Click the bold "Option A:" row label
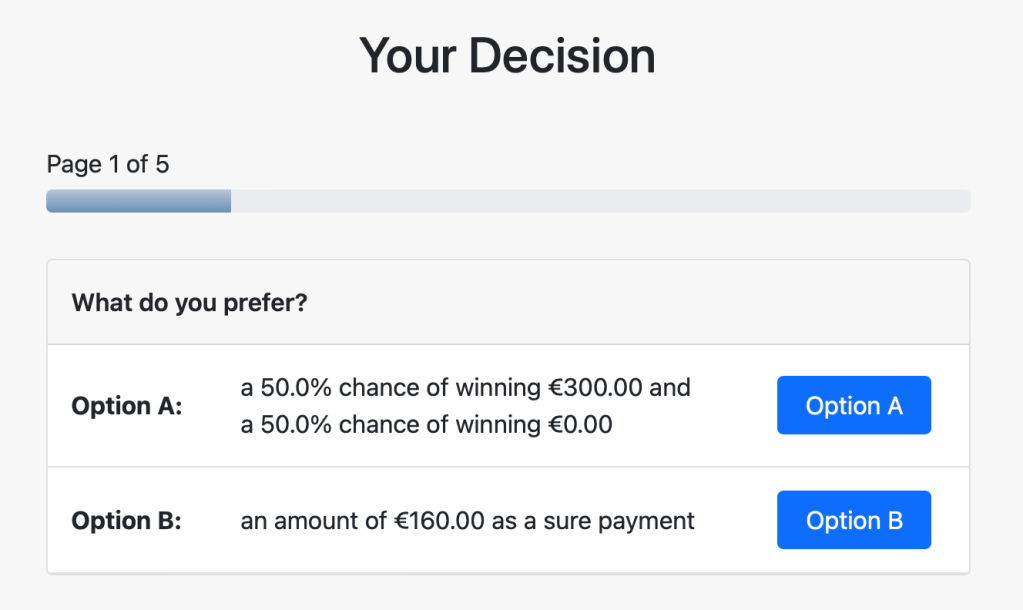The image size is (1023, 610). point(127,406)
